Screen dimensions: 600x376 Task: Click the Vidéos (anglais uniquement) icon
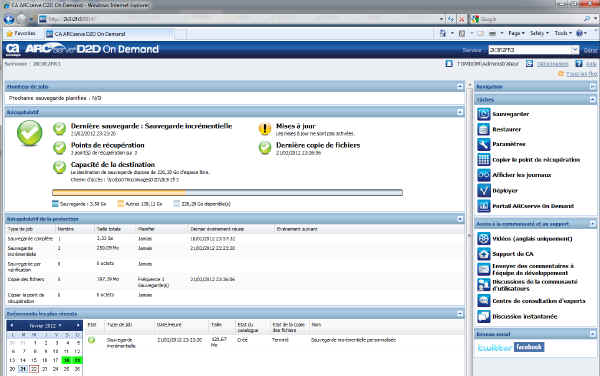coord(484,239)
